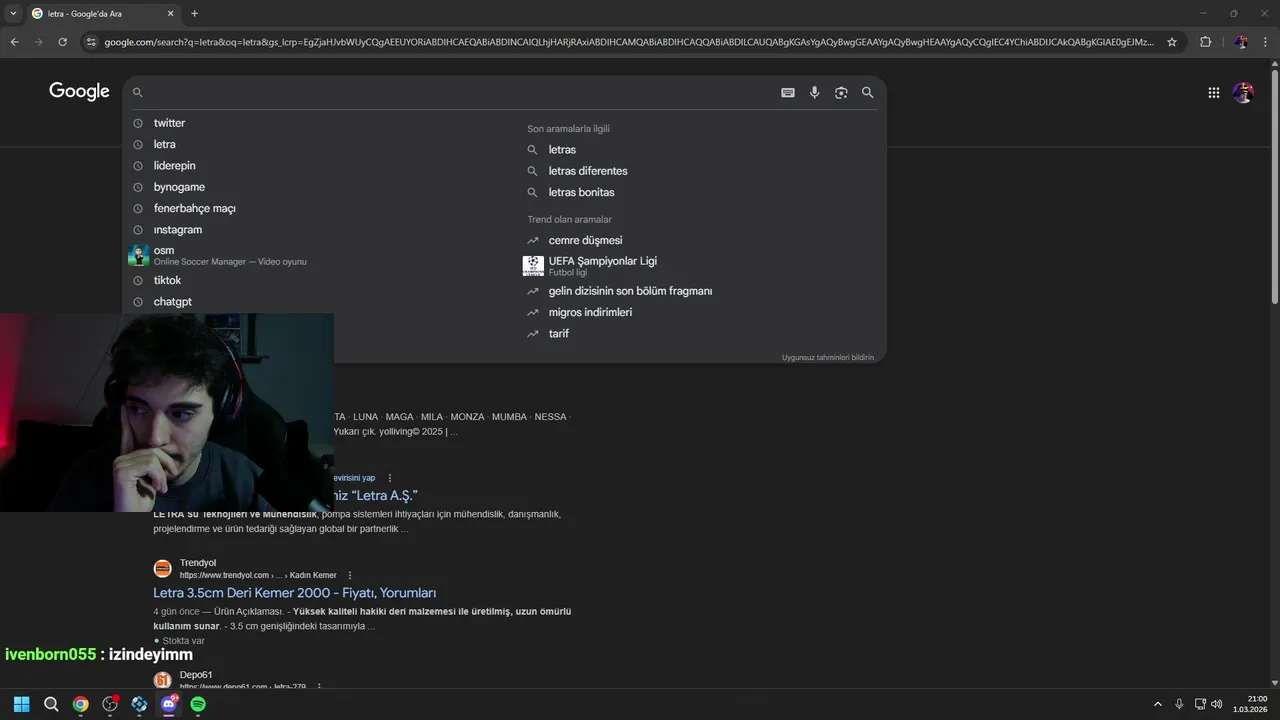This screenshot has height=720, width=1280.
Task: Open Letra A.Ş. result three-dot menu
Action: coord(390,478)
